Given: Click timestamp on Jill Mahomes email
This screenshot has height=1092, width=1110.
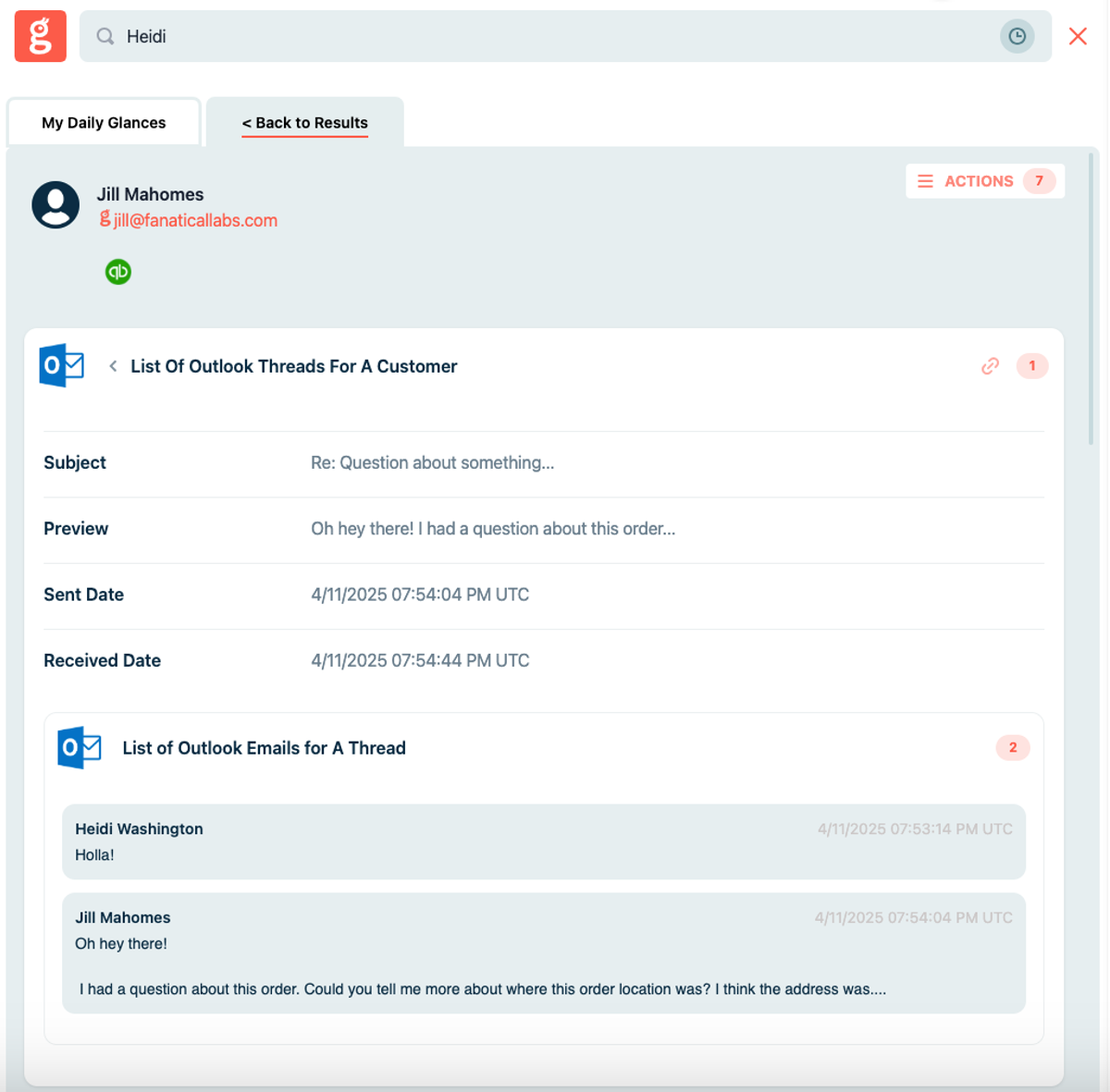Looking at the screenshot, I should pyautogui.click(x=913, y=918).
